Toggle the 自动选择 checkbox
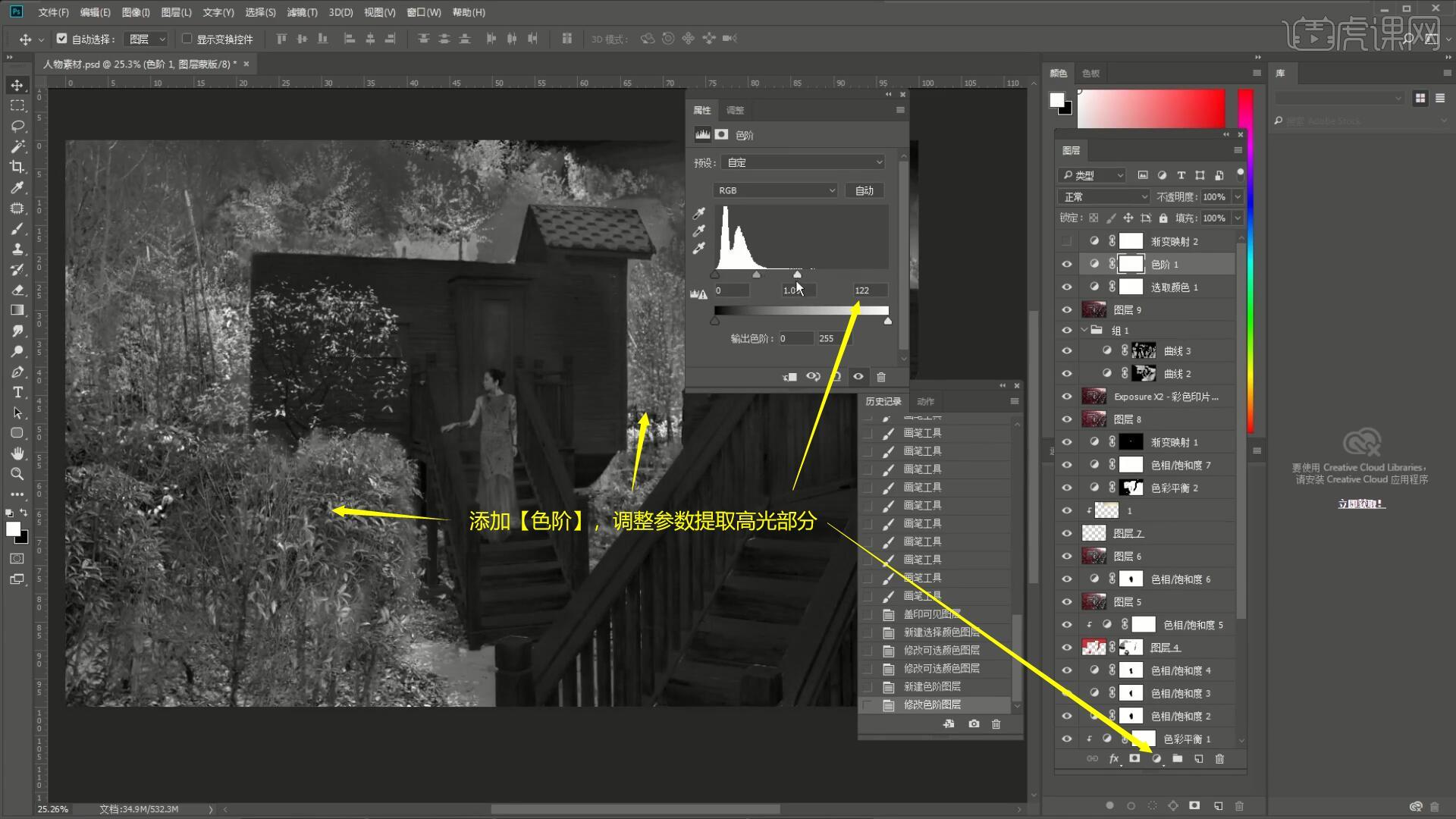1456x819 pixels. point(62,39)
